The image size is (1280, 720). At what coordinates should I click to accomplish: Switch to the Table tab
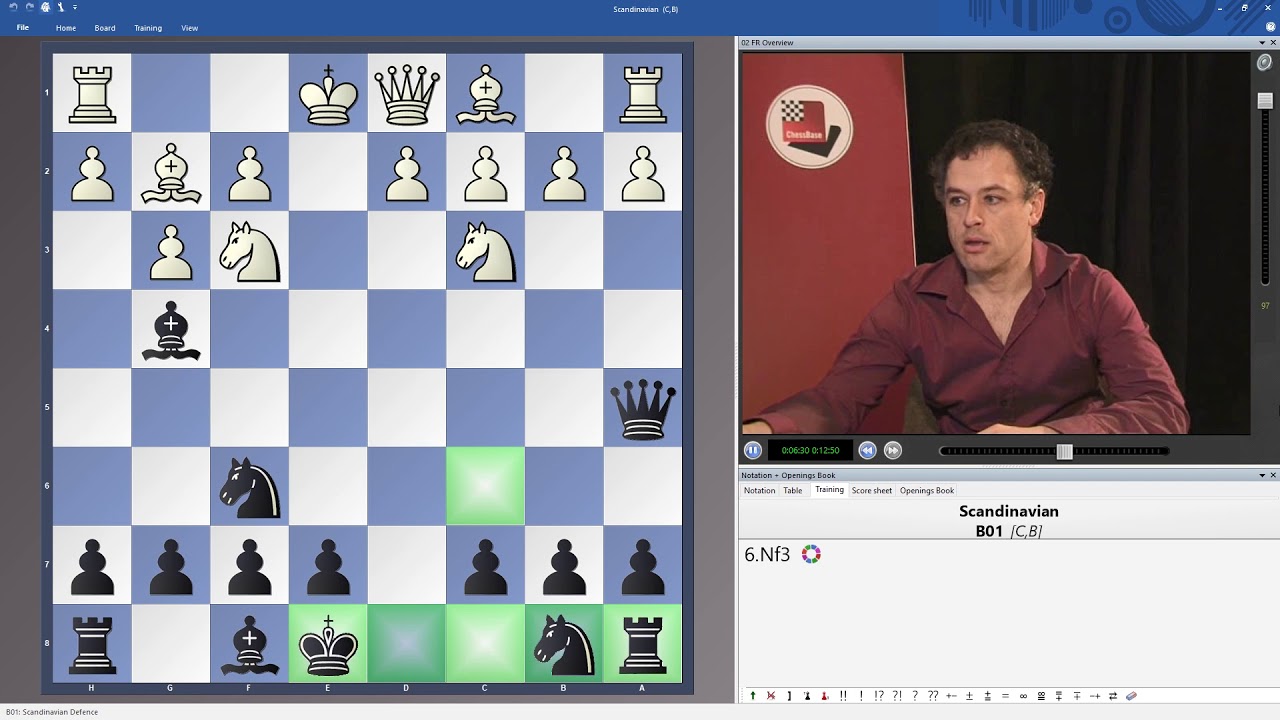pos(793,491)
